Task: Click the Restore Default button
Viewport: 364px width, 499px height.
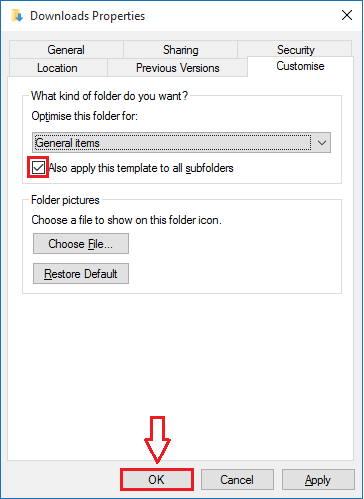Action: (x=81, y=274)
